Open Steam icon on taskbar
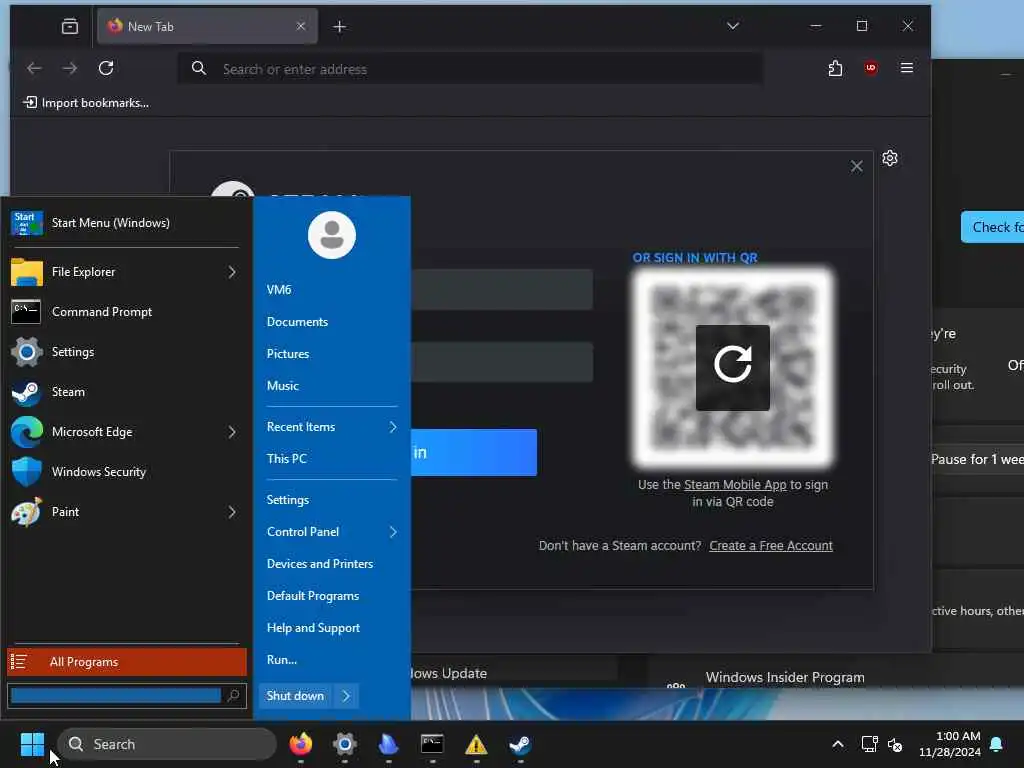 click(520, 744)
